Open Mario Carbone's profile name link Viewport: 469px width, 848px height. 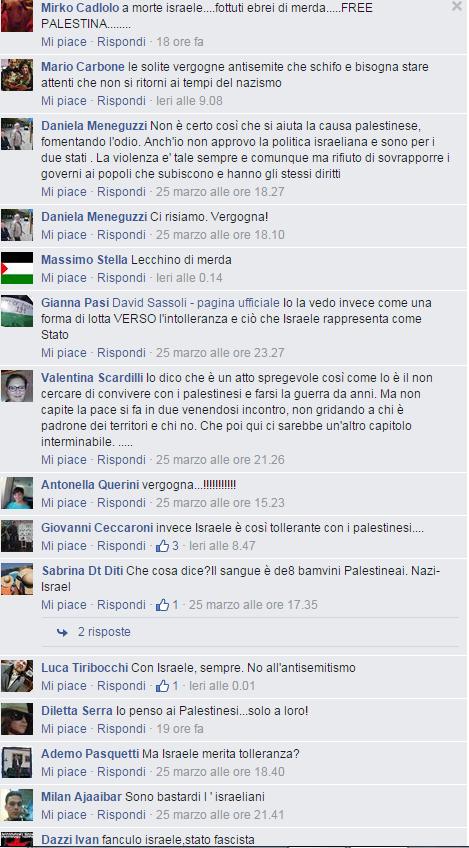click(x=83, y=67)
